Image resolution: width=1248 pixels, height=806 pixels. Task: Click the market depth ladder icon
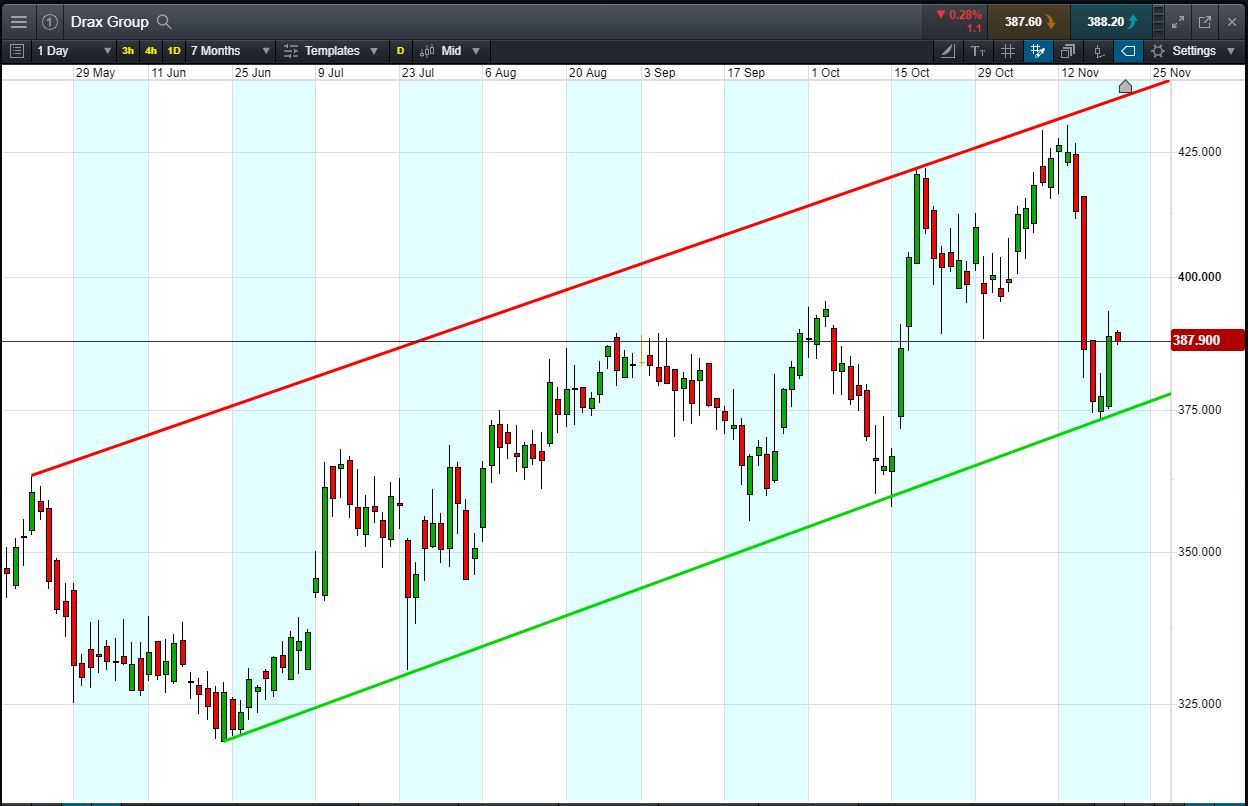1159,21
